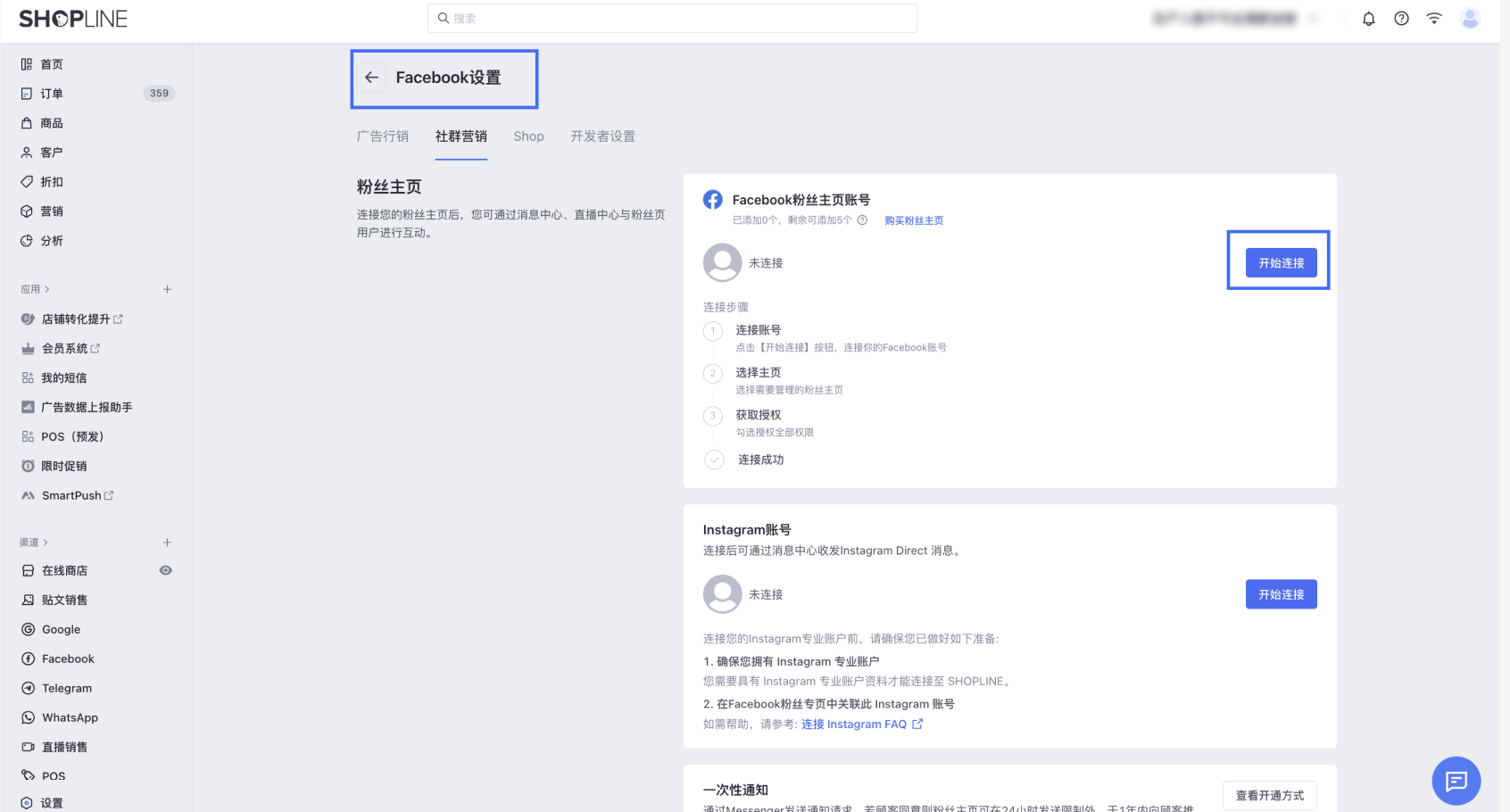Click the 营销 marketing icon
This screenshot has height=812, width=1510.
pyautogui.click(x=27, y=211)
